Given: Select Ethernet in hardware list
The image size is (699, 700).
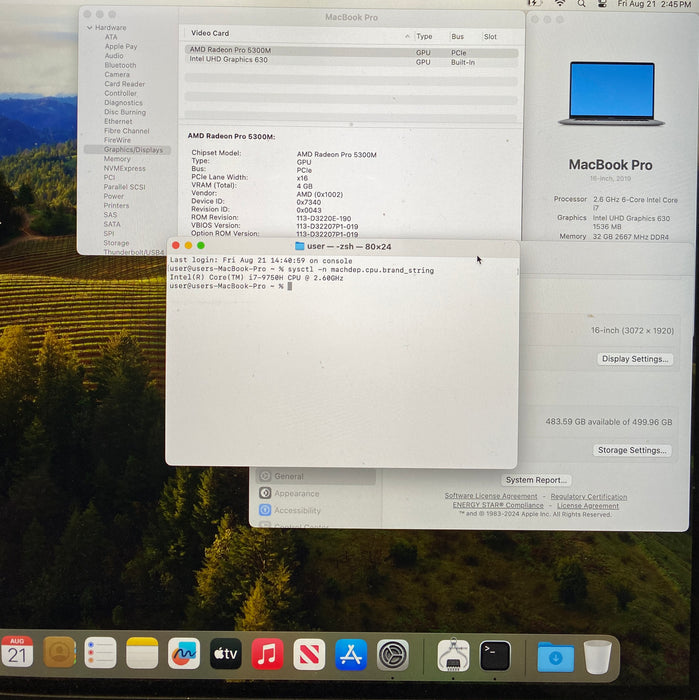Looking at the screenshot, I should click(x=118, y=121).
